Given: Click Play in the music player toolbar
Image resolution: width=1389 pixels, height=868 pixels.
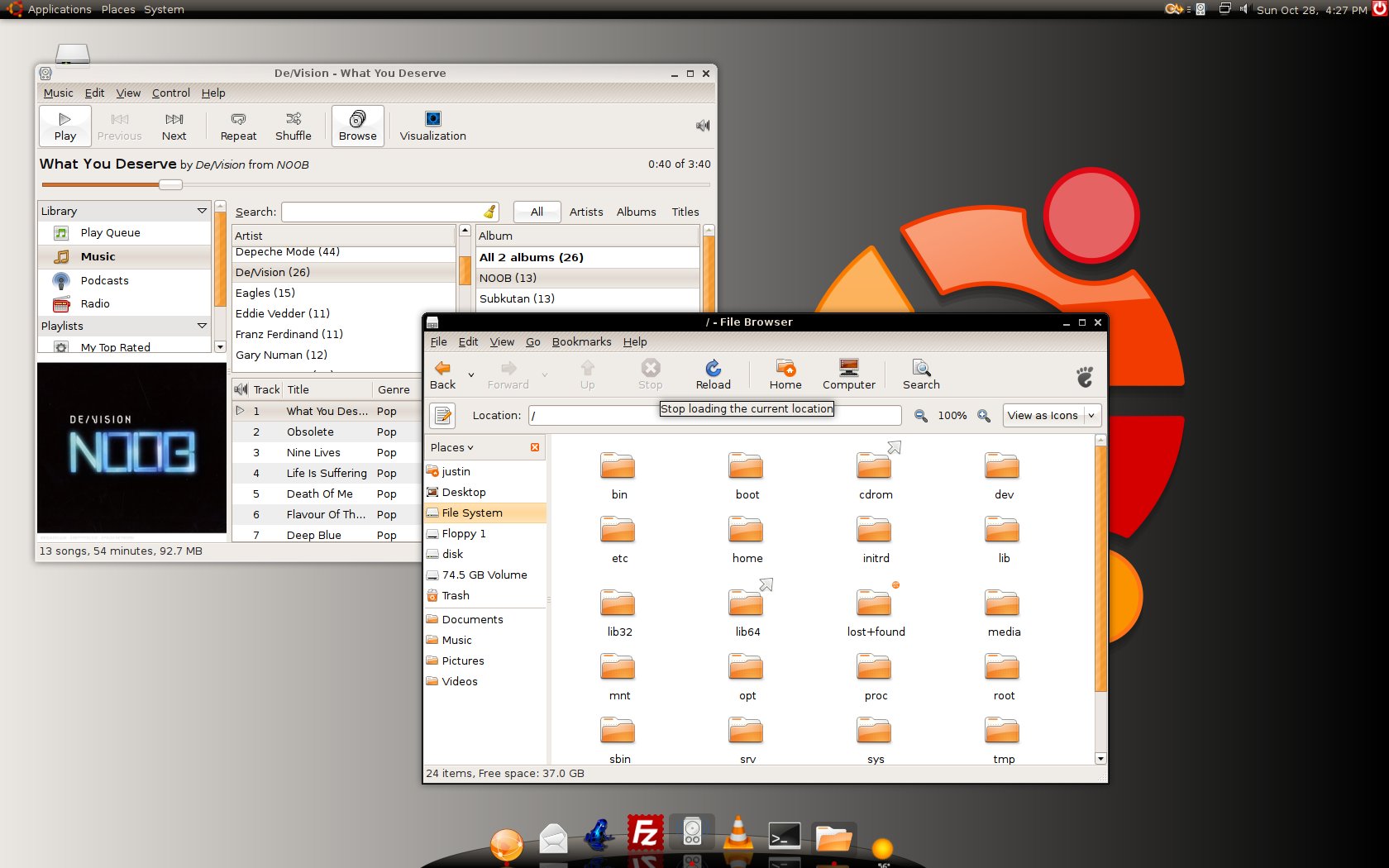Looking at the screenshot, I should click(x=65, y=126).
